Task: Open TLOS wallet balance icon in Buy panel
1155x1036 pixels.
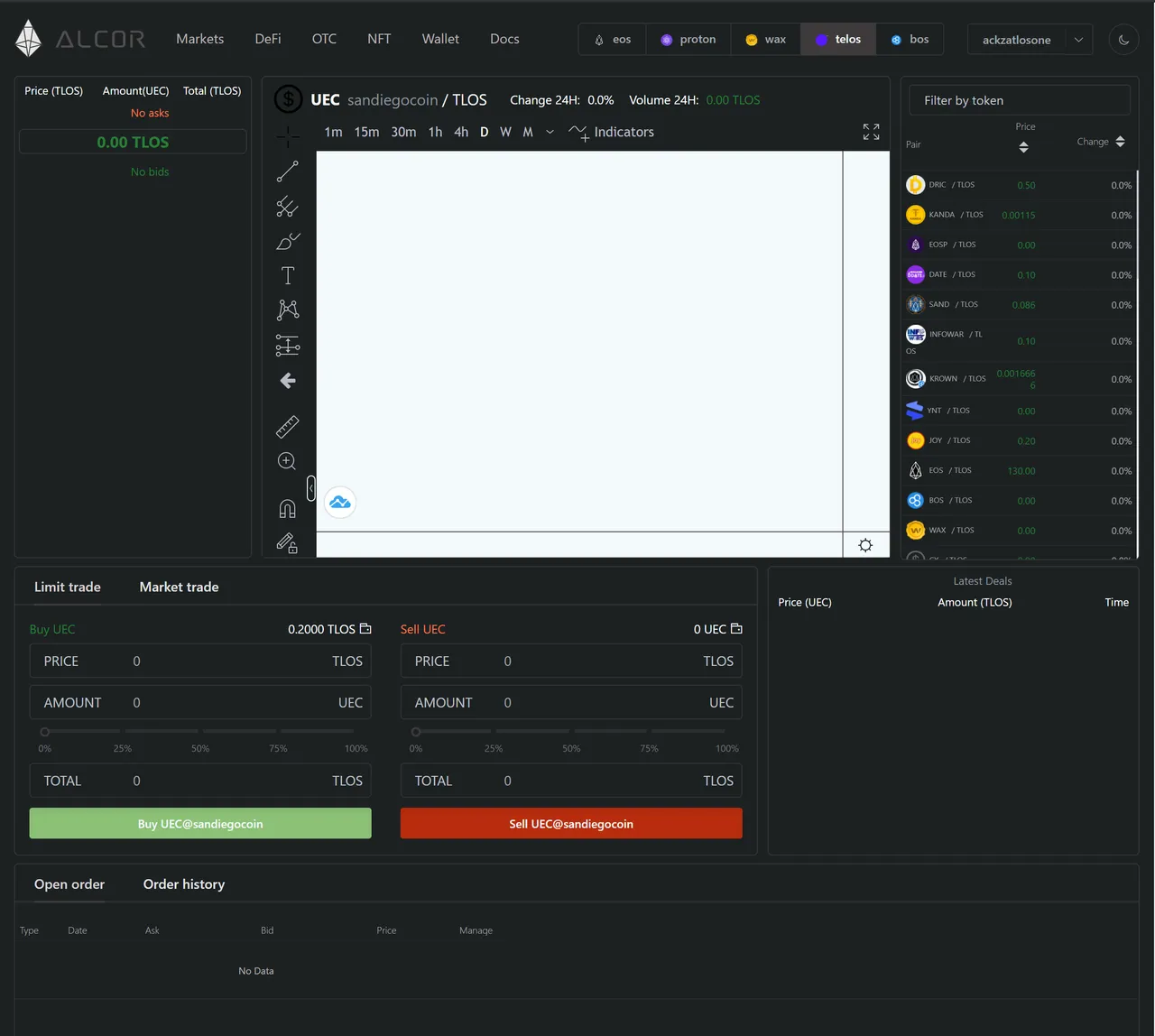Action: [365, 629]
